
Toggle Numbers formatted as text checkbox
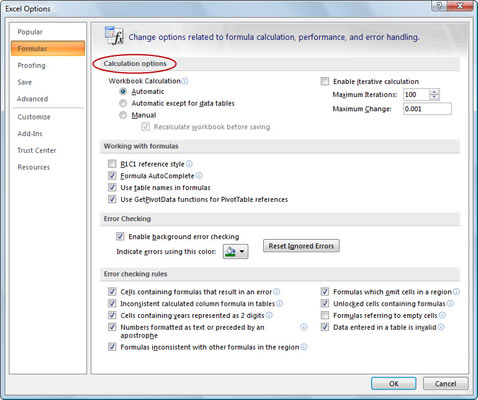(x=112, y=327)
